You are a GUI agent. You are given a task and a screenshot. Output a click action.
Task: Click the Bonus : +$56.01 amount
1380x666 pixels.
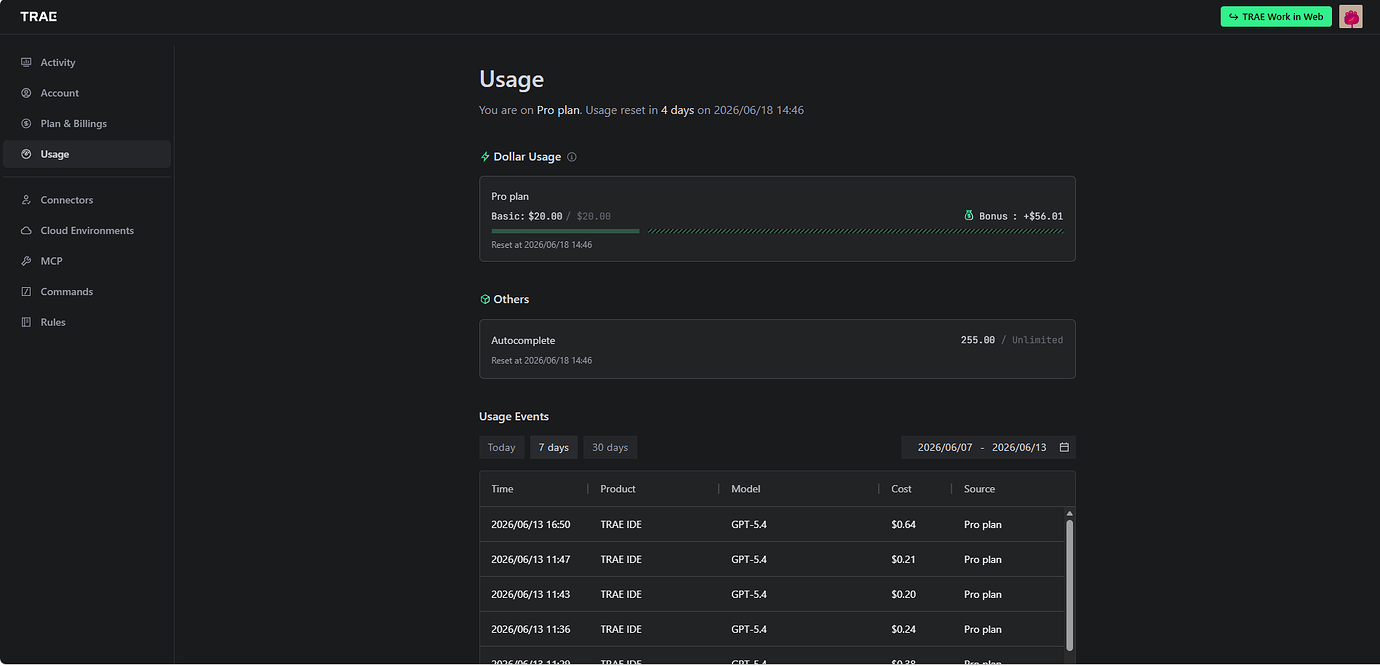click(x=1021, y=216)
